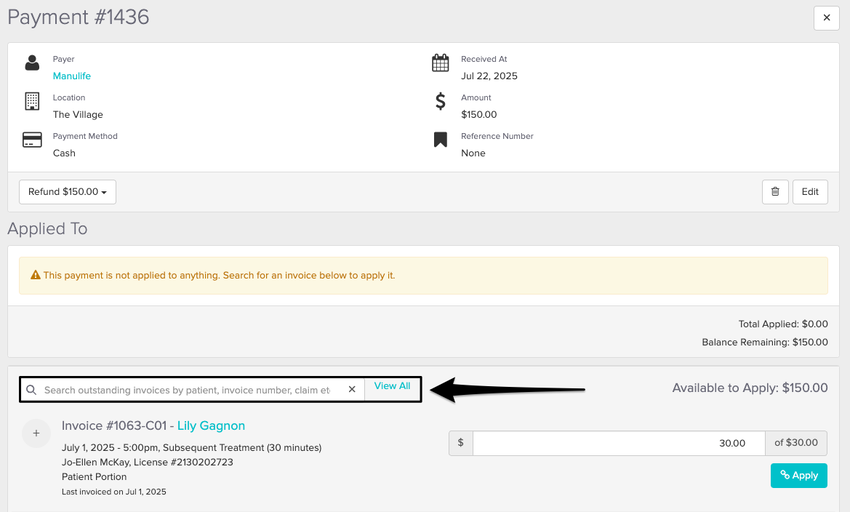The height and width of the screenshot is (512, 850).
Task: Click the Applied To heading
Action: point(47,229)
